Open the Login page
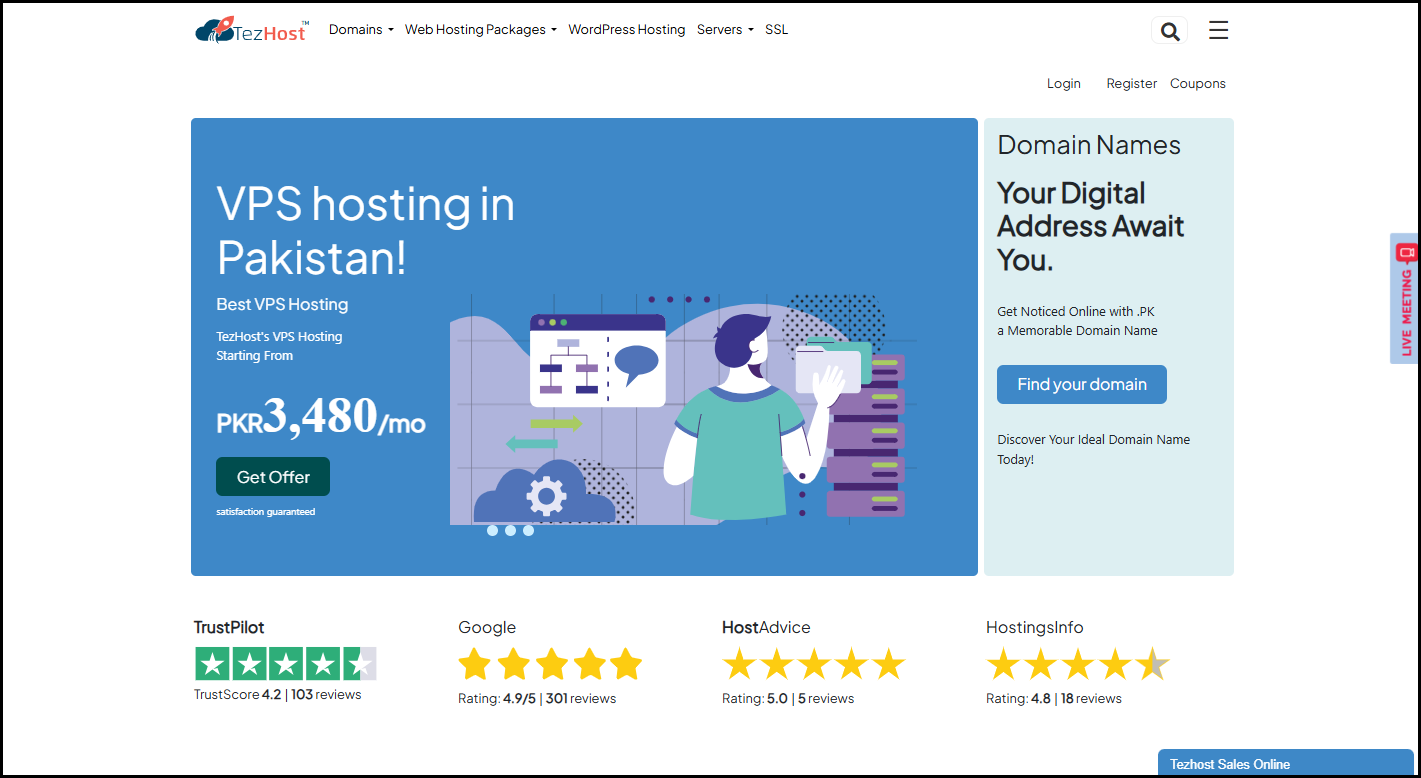This screenshot has height=778, width=1421. [1063, 83]
